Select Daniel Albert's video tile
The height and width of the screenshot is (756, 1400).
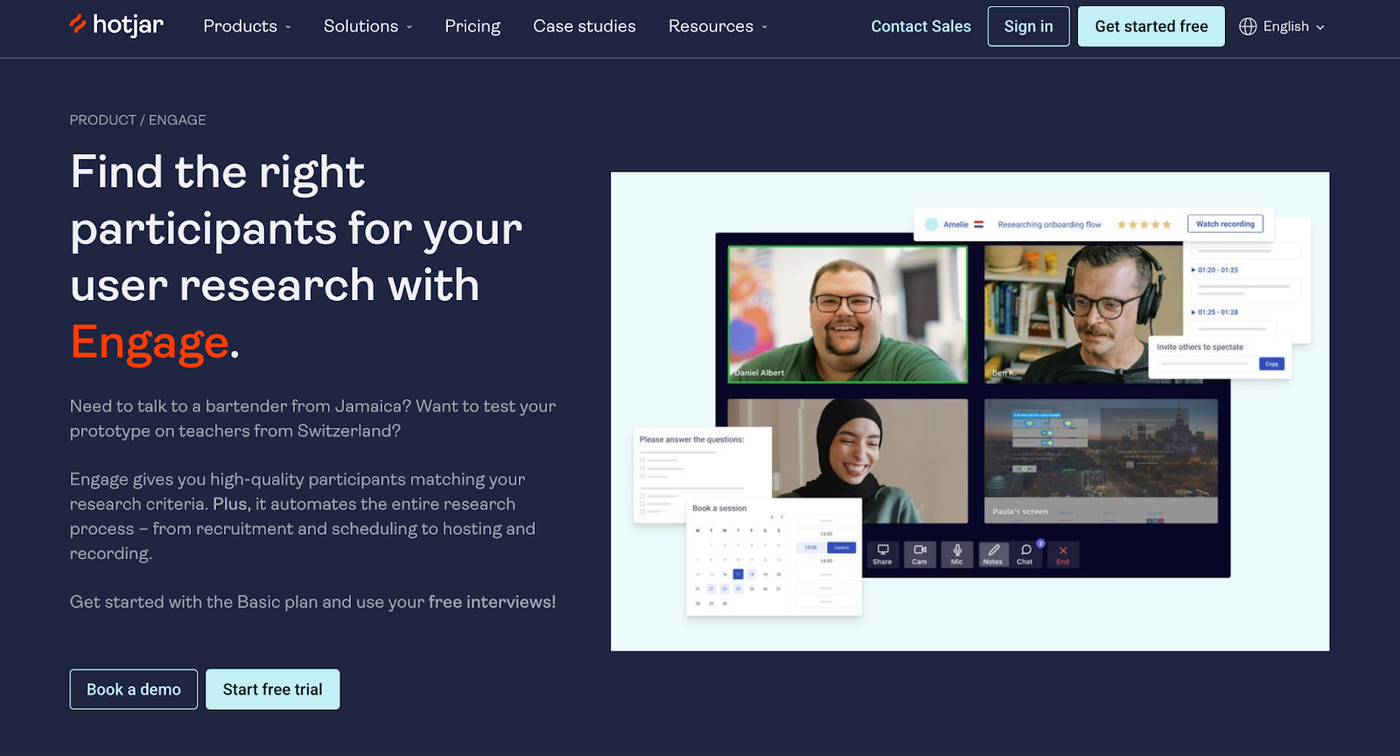point(848,314)
